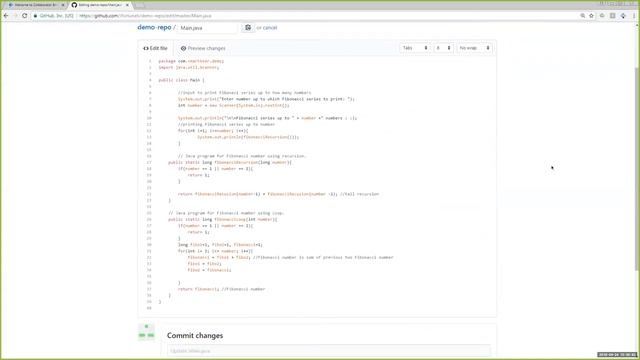Select the Edit file tab

pos(156,48)
